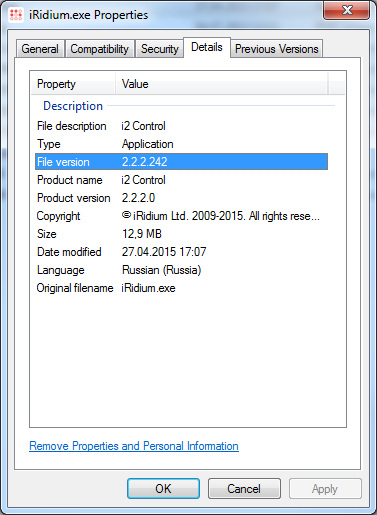Close the Properties dialog with X
Screen dimensions: 377x515
point(347,10)
